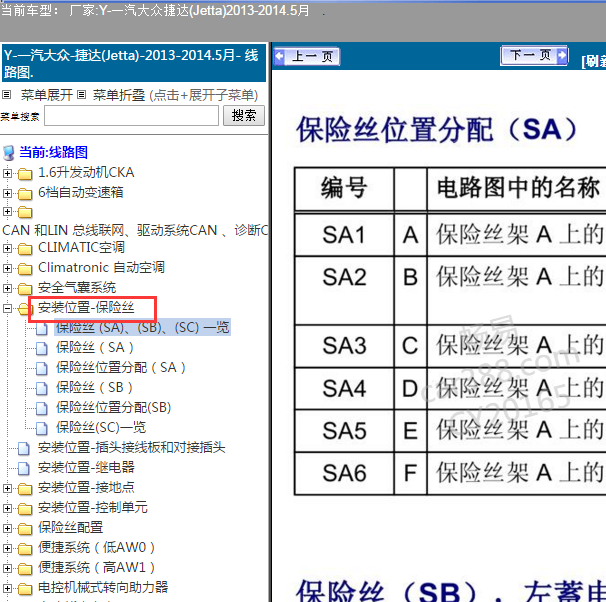Open the 保险丝(SC)一览 page

[101, 428]
